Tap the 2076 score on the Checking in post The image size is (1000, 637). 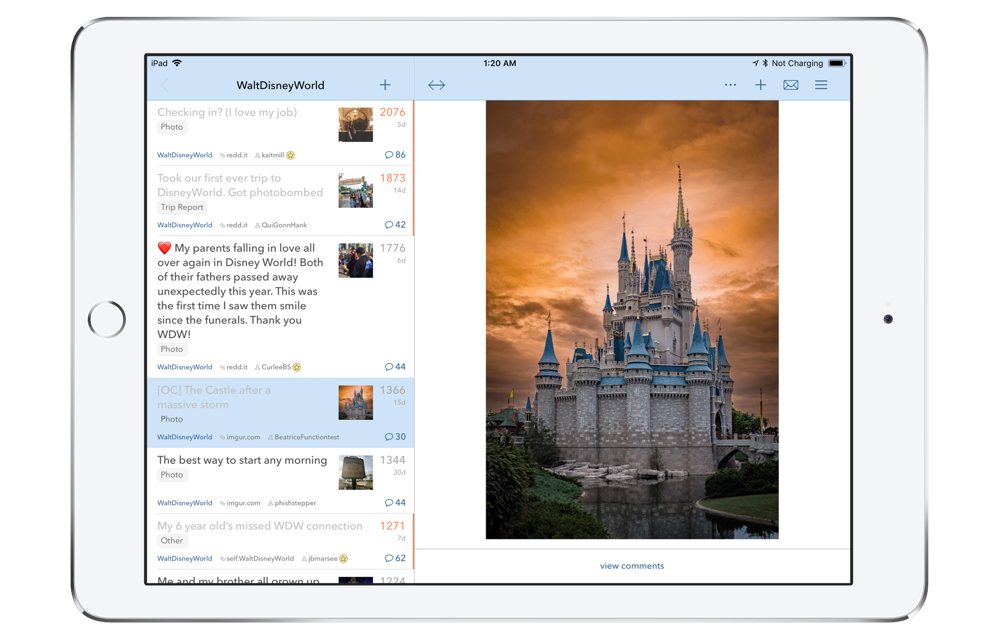click(393, 112)
